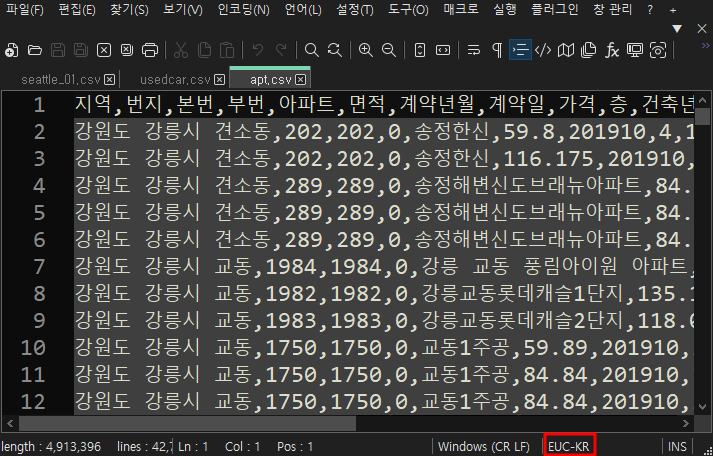Open Find with the magnifier icon
The width and height of the screenshot is (713, 456).
click(311, 50)
